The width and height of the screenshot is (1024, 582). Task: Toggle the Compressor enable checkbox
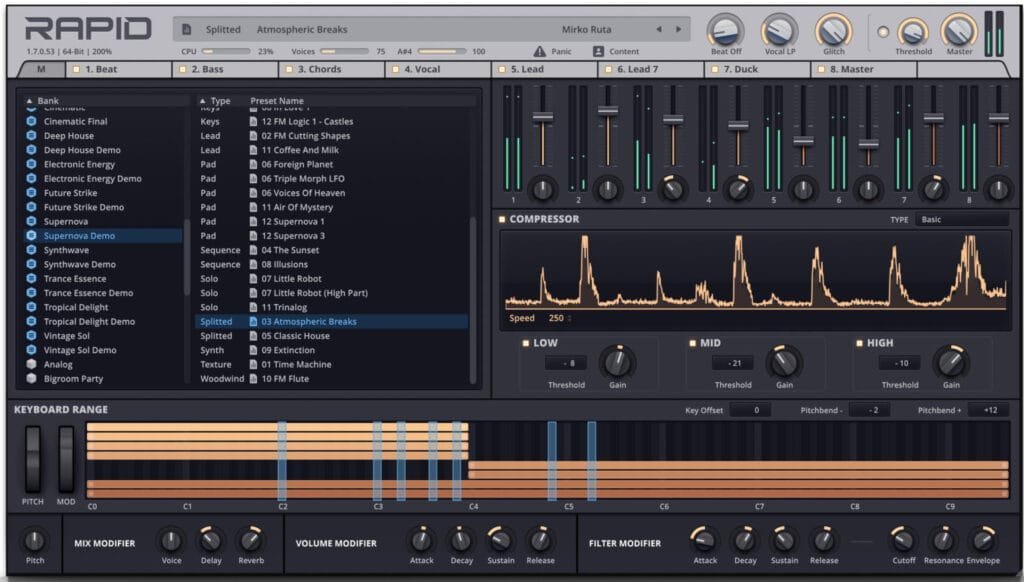(x=502, y=219)
